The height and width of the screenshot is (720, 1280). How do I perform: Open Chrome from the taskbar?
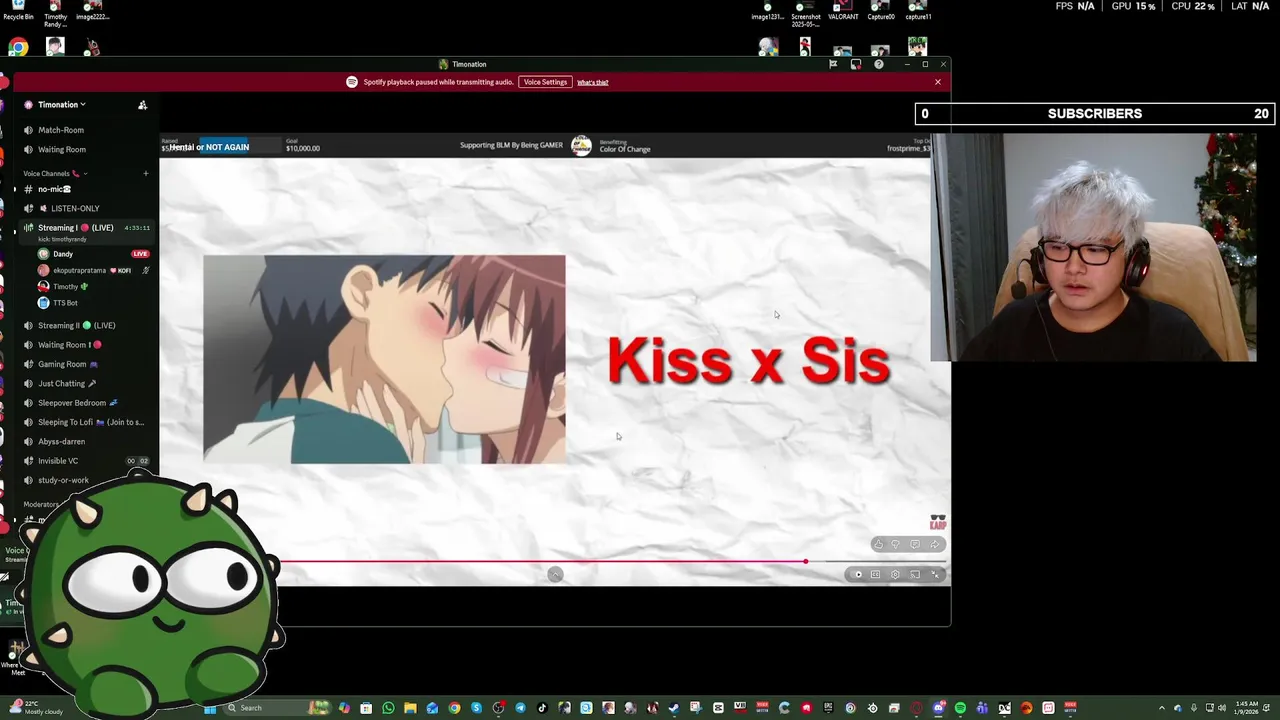tap(454, 708)
